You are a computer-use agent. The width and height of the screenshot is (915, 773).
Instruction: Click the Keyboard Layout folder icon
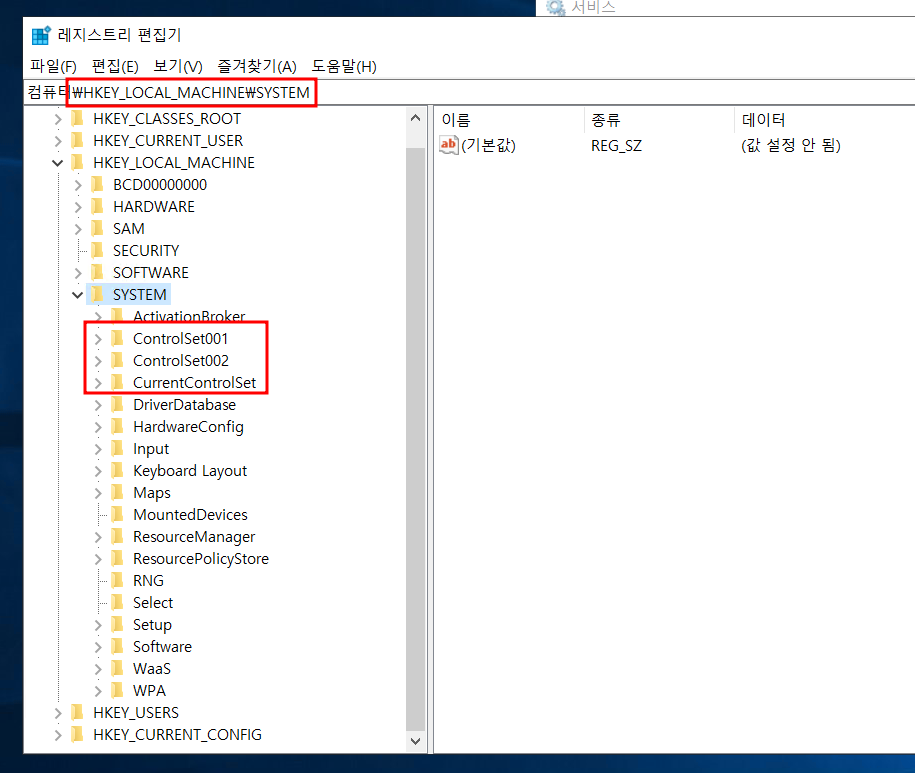pyautogui.click(x=117, y=470)
